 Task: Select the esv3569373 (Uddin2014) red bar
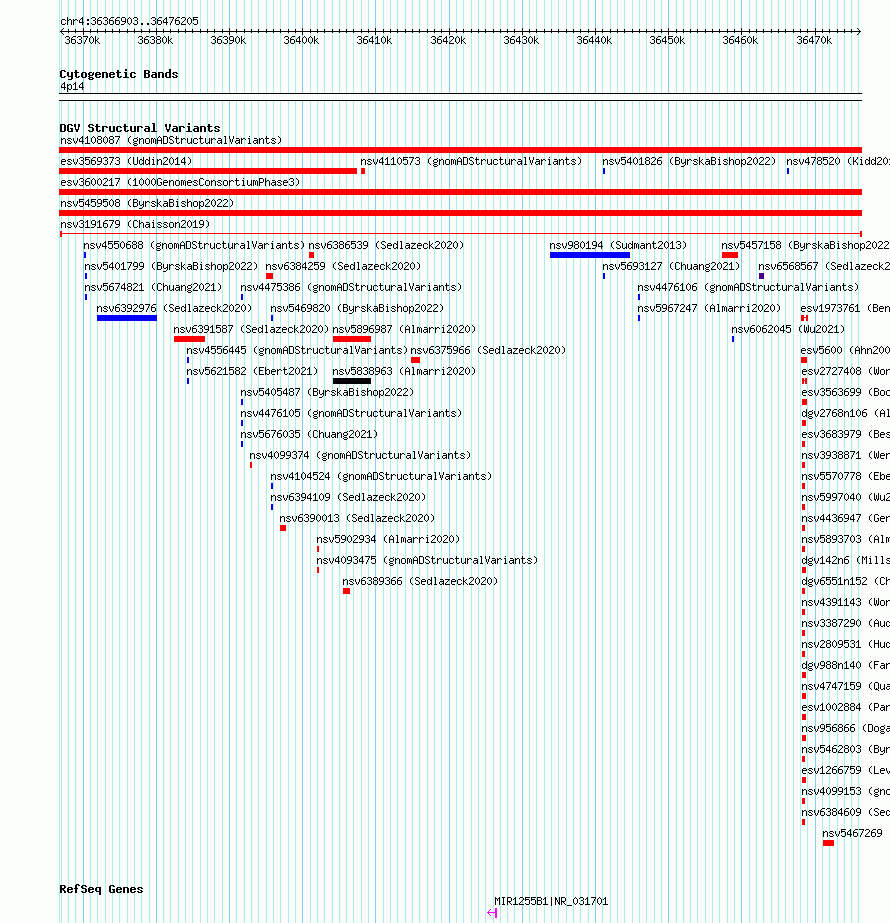[208, 171]
